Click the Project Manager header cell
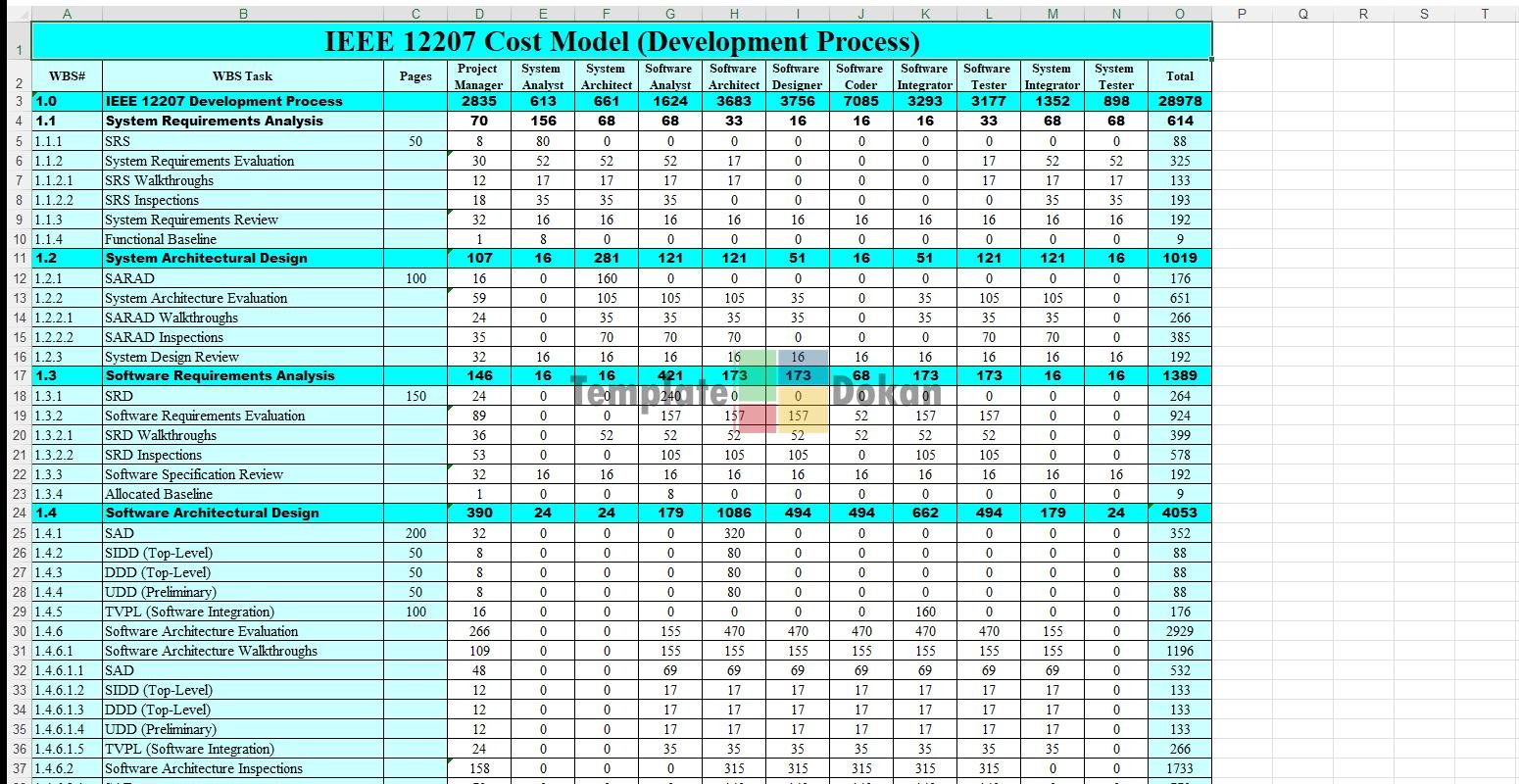This screenshot has width=1519, height=784. (x=478, y=76)
